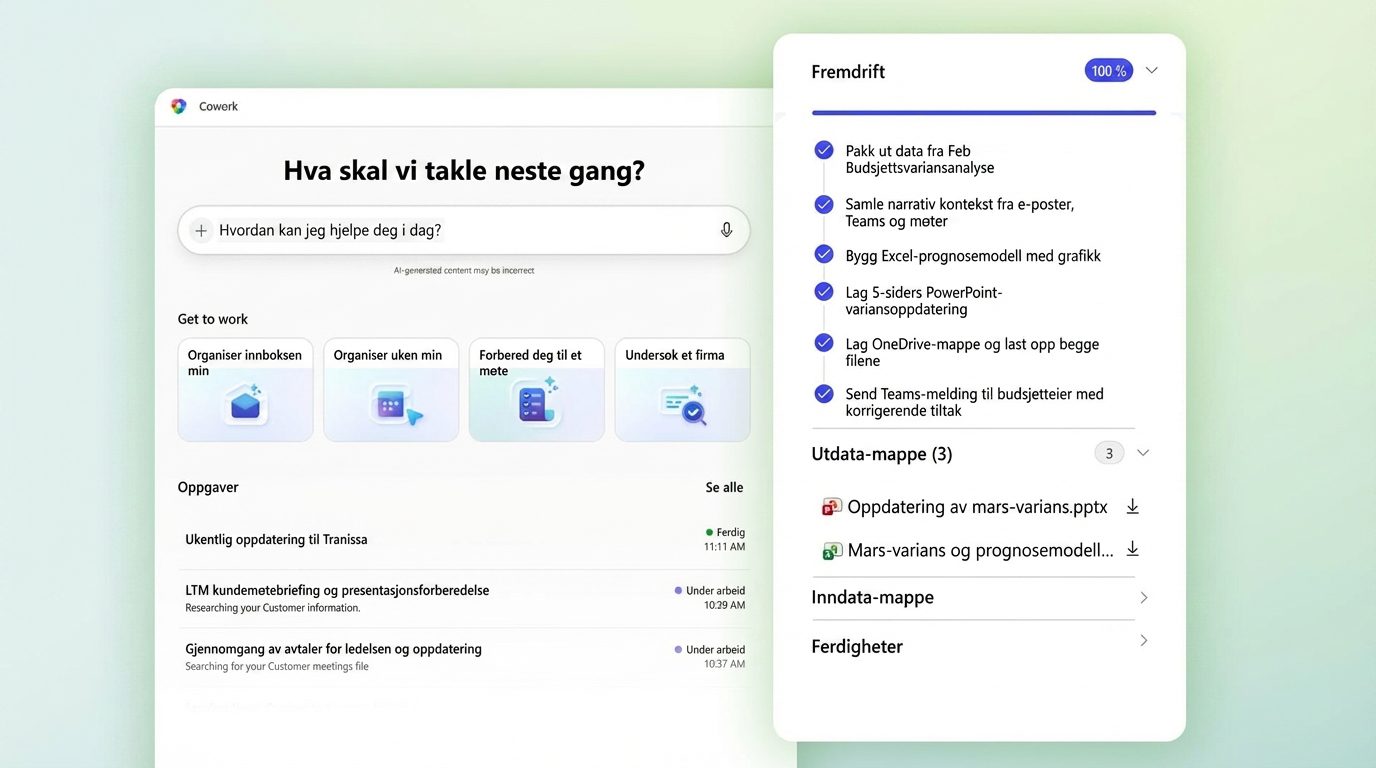Open the LTM kundemetebriefing task
This screenshot has height=768, width=1376.
(337, 591)
